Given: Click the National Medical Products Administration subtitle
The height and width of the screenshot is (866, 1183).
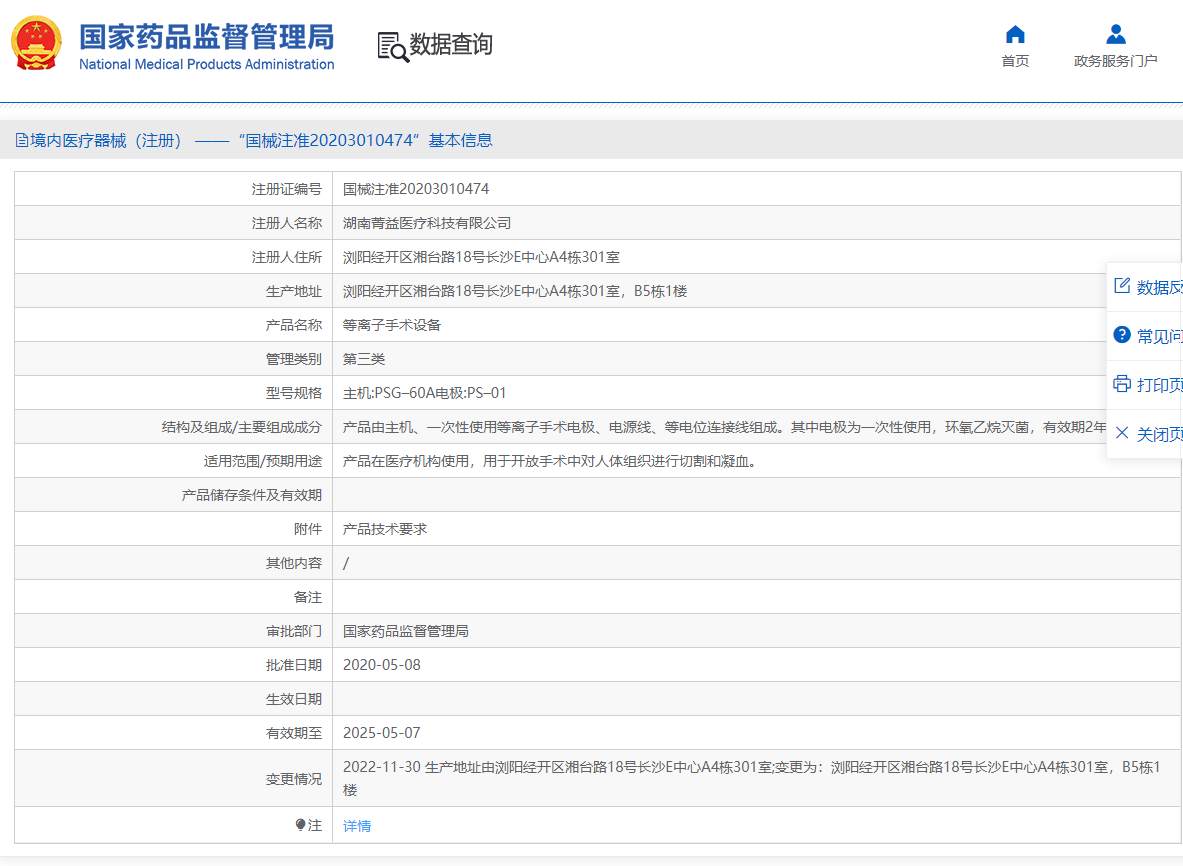Looking at the screenshot, I should coord(207,64).
